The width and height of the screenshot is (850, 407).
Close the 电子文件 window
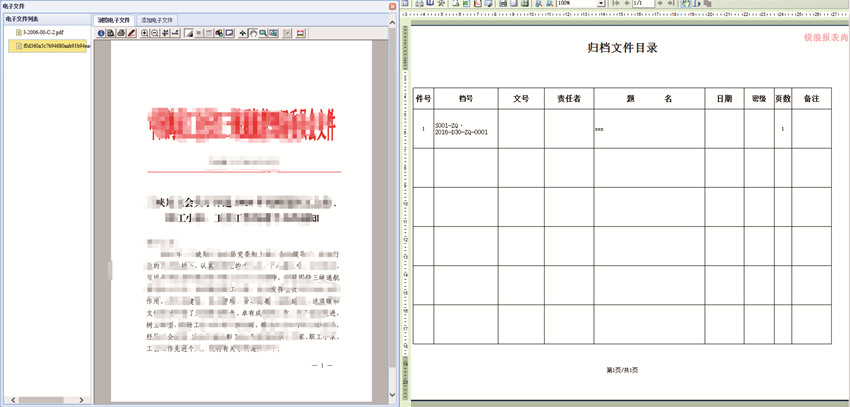click(x=390, y=6)
